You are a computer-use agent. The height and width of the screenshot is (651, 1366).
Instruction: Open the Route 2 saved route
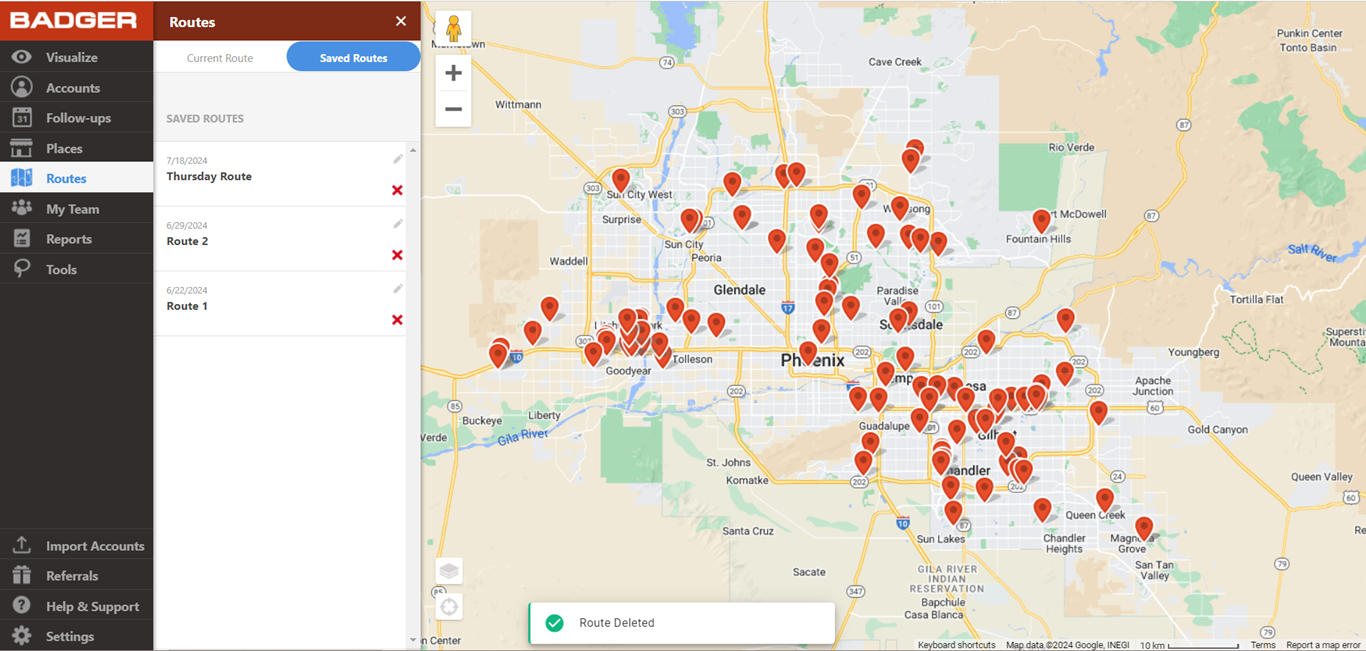tap(280, 239)
